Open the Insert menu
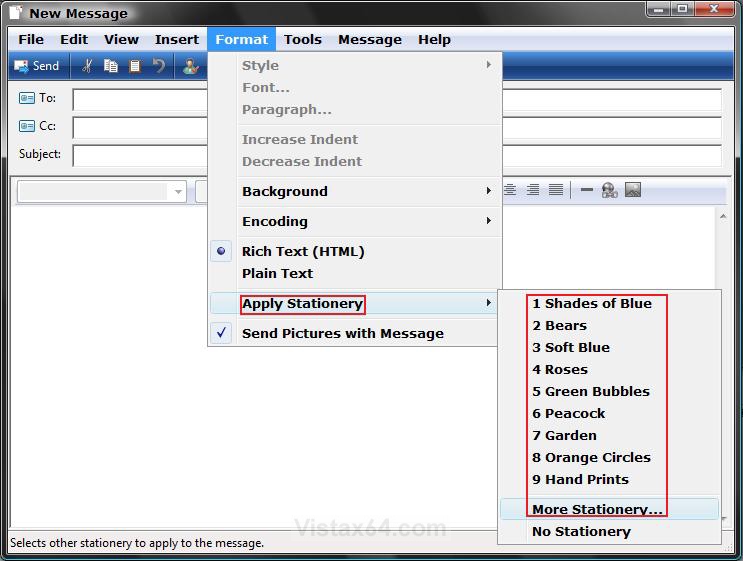The height and width of the screenshot is (561, 743). click(x=177, y=39)
